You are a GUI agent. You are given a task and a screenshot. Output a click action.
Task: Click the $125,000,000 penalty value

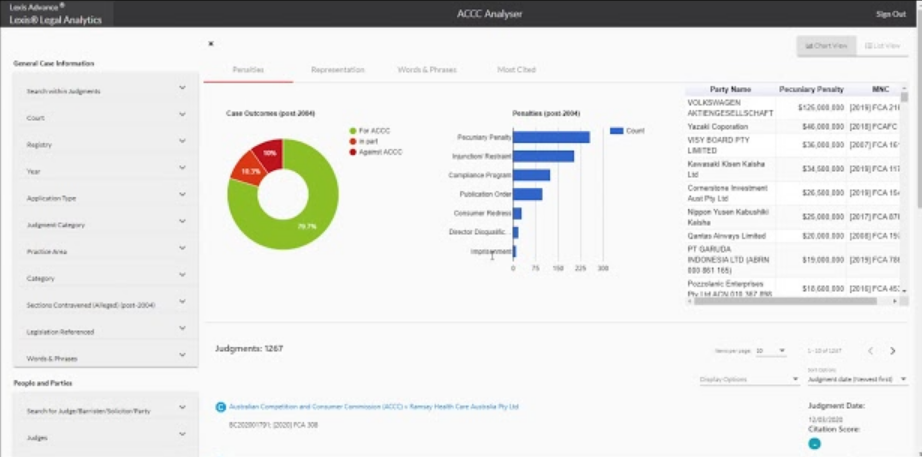pyautogui.click(x=821, y=108)
